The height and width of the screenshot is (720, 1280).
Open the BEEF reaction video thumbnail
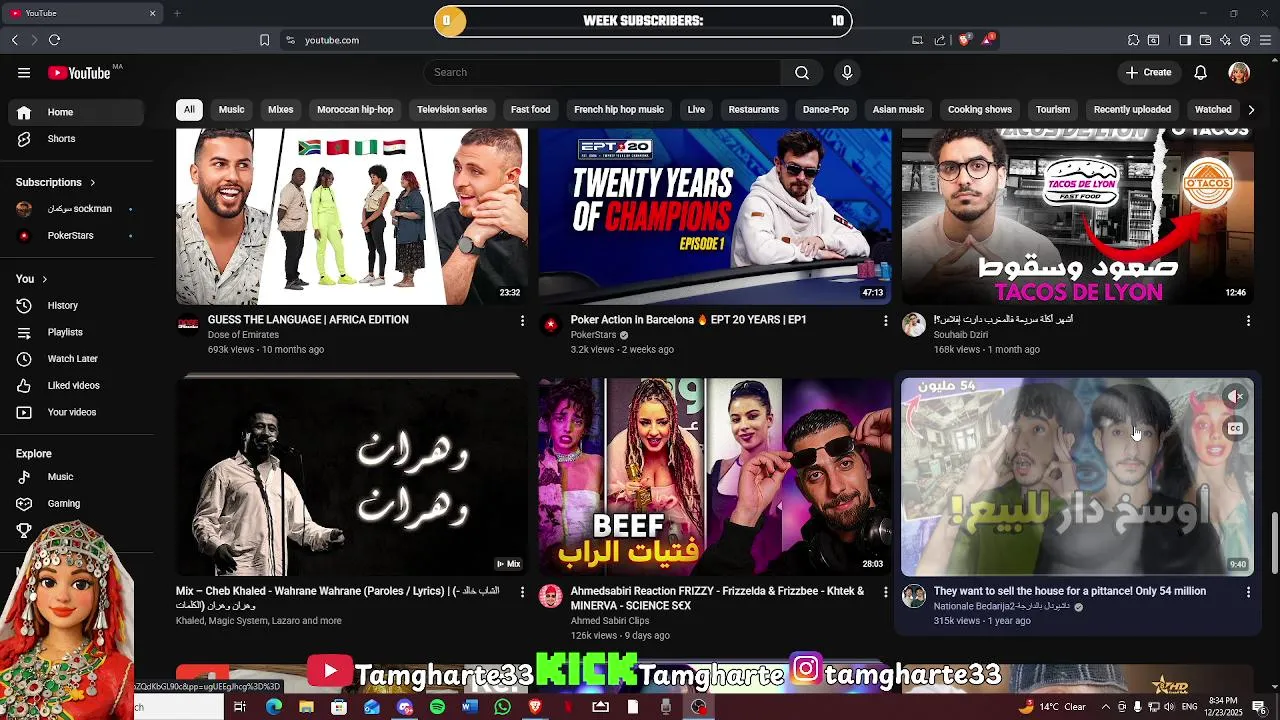[714, 476]
